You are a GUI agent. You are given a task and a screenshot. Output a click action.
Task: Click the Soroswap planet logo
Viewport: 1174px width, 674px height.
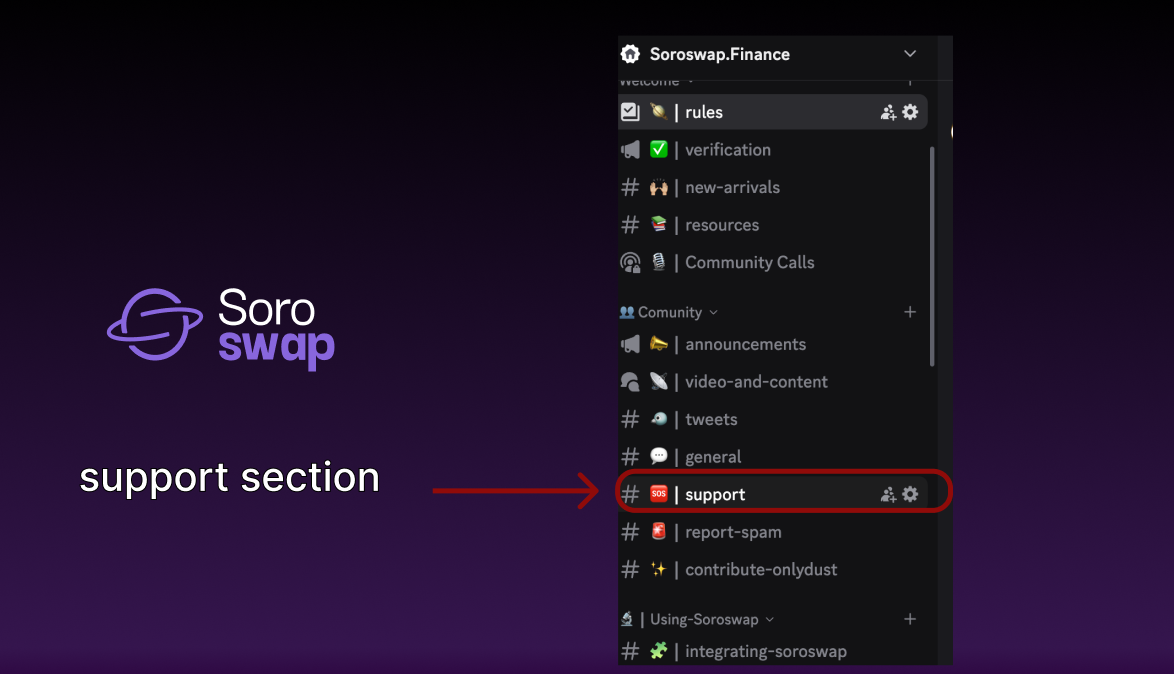tap(155, 324)
